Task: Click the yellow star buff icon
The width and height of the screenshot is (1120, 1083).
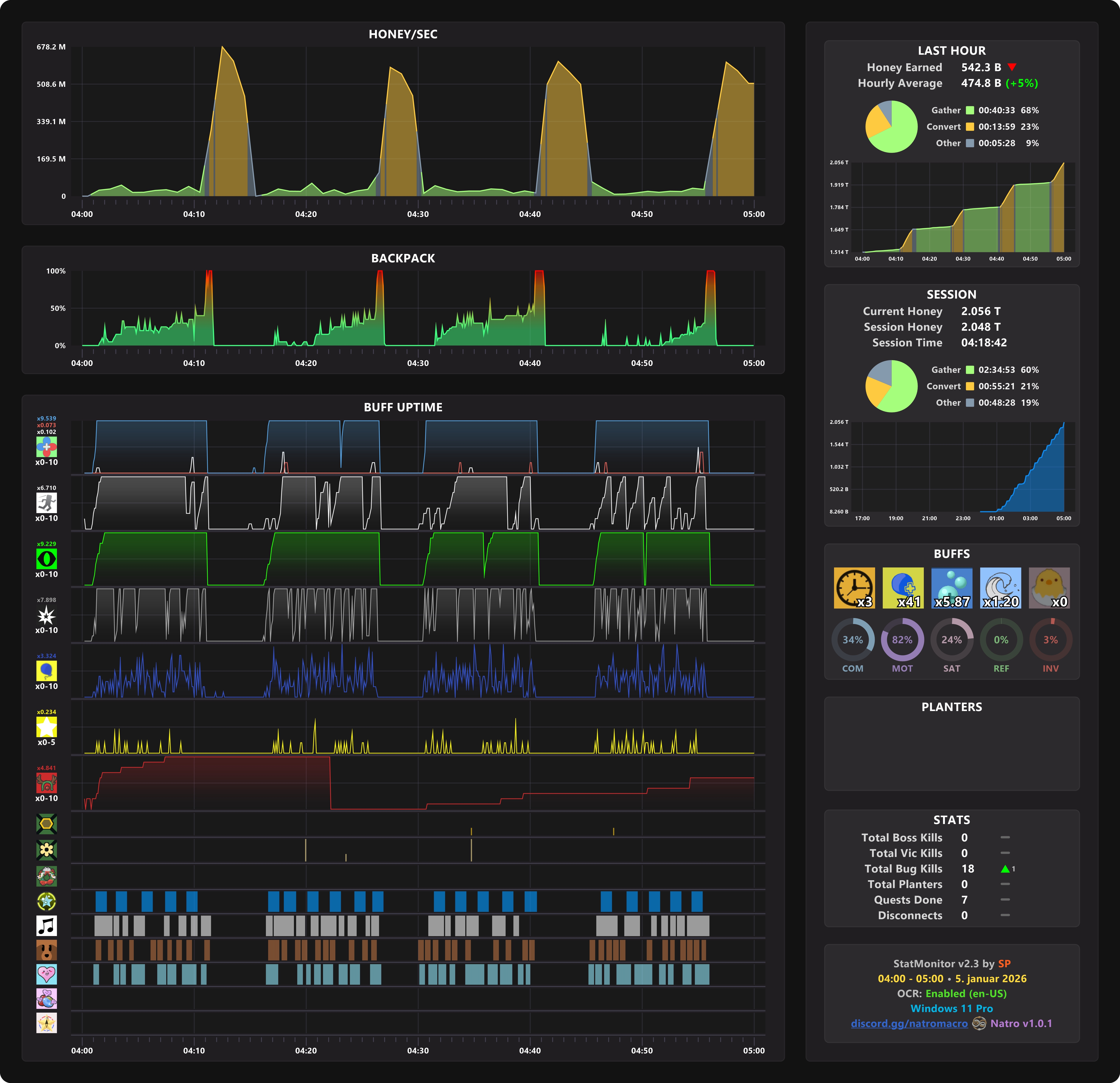Action: click(x=46, y=726)
